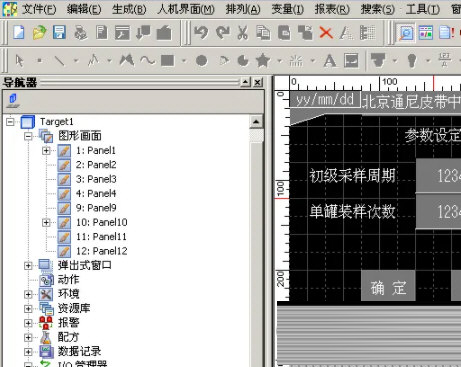
Task: Expand the 弹出式窗口 node
Action: [28, 266]
